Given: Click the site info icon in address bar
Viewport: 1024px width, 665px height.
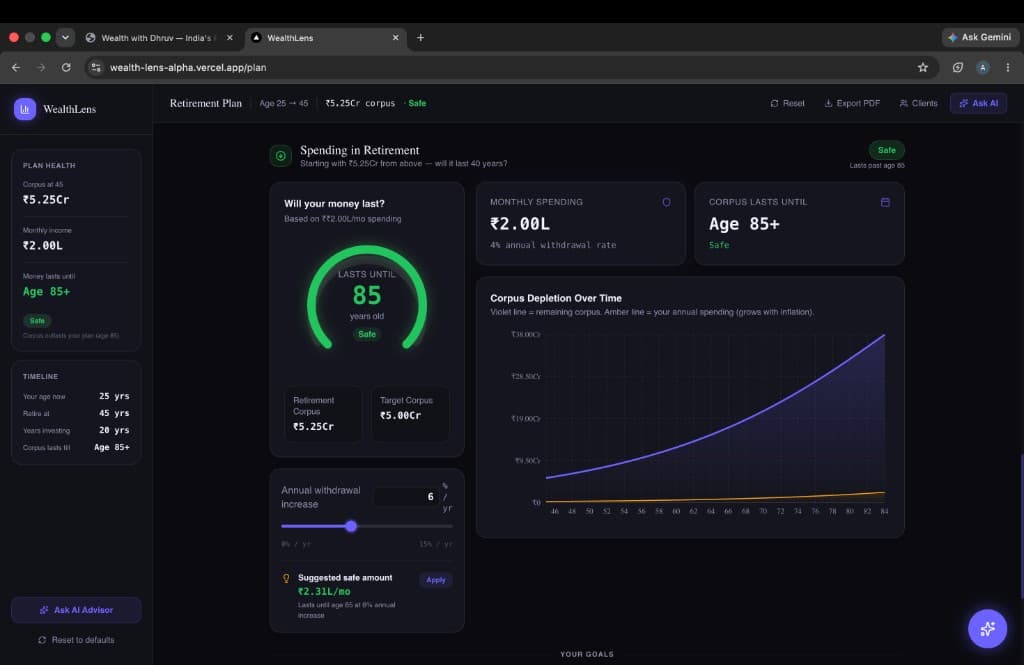Looking at the screenshot, I should 96,67.
